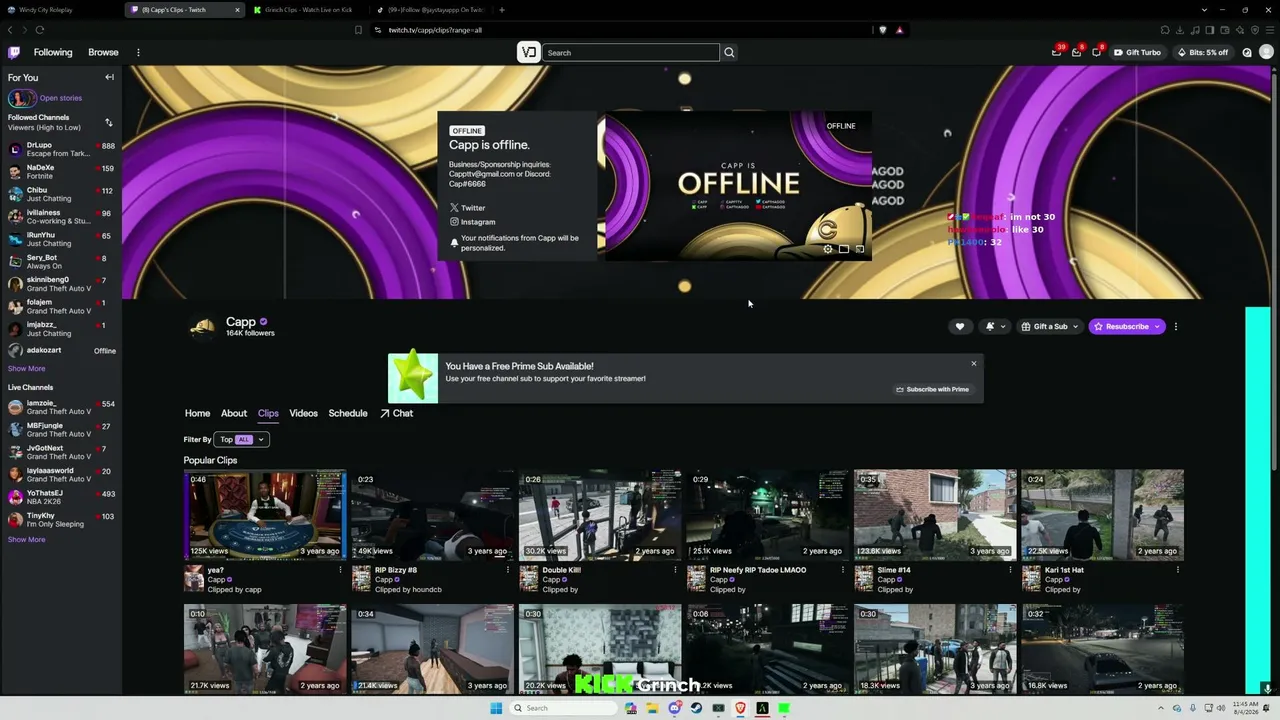The height and width of the screenshot is (720, 1280).
Task: Enter fullscreen on the offline player
Action: (860, 249)
